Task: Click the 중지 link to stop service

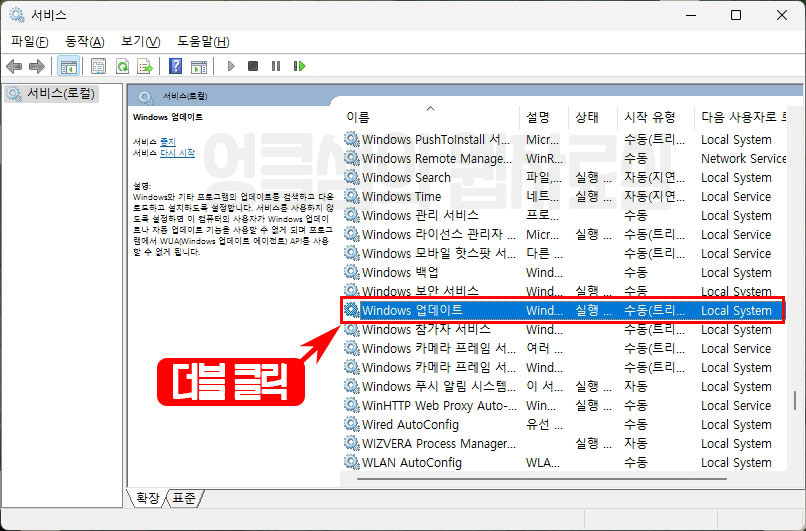Action: pos(168,141)
